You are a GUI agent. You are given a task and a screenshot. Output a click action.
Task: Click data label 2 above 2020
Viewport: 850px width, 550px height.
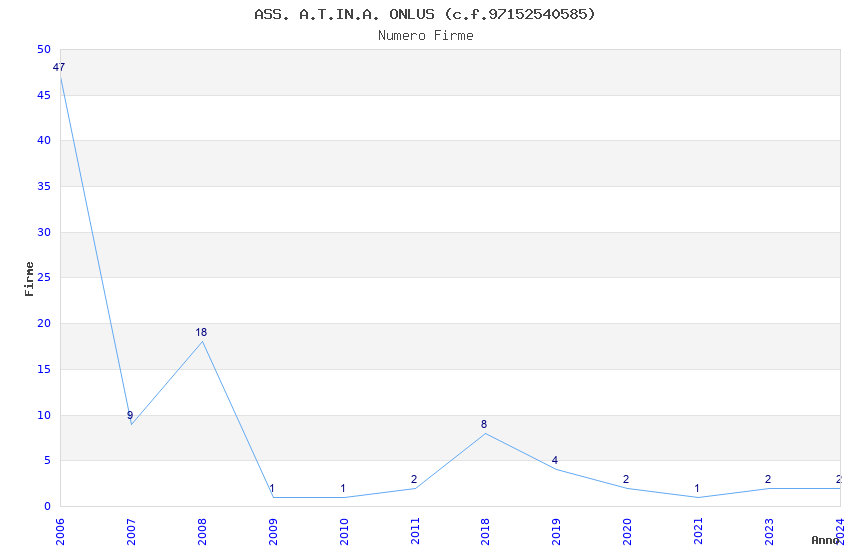pos(626,479)
